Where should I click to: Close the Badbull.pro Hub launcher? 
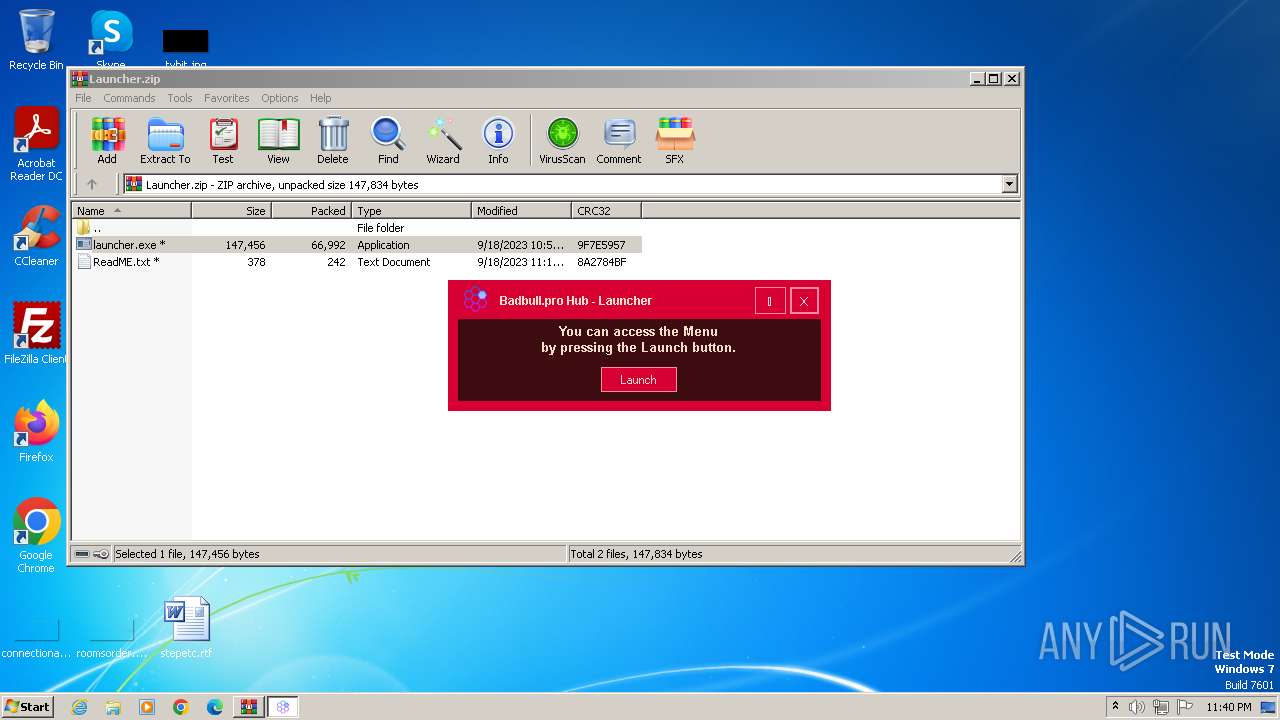click(x=804, y=301)
